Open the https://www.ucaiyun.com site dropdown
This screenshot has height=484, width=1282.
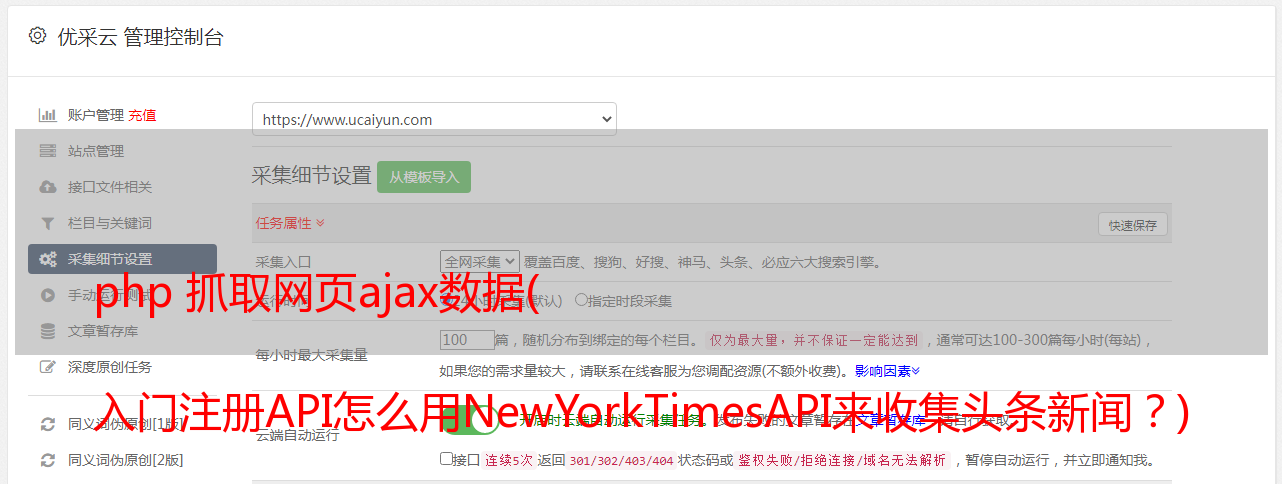(x=434, y=119)
